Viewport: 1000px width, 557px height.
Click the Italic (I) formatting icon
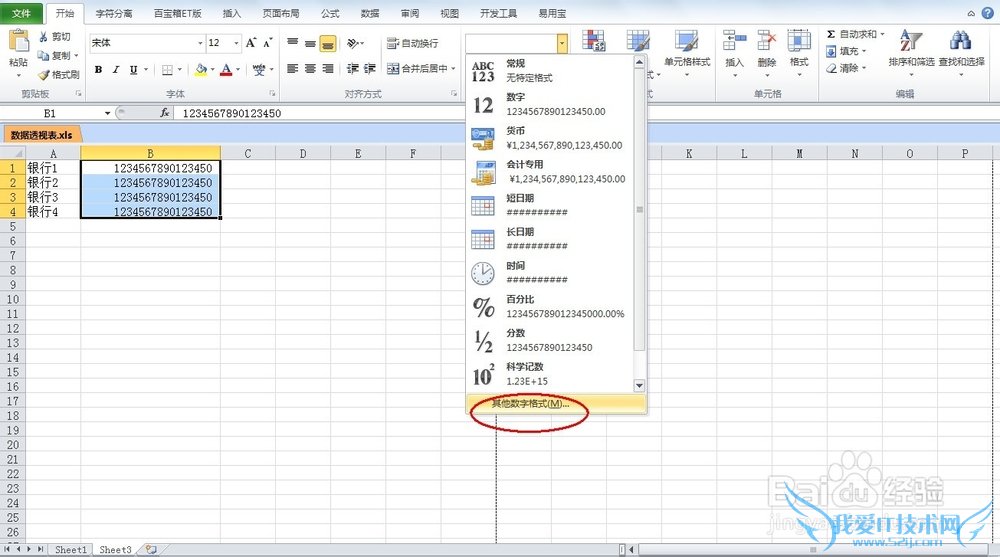116,70
